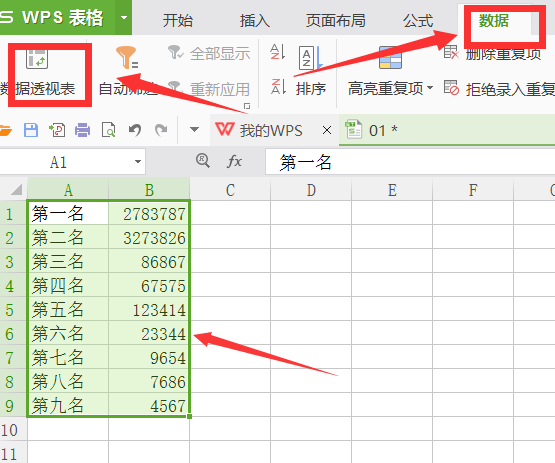
Task: Select column B header
Action: point(149,190)
